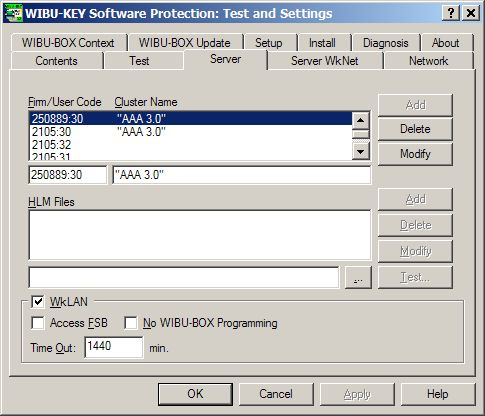This screenshot has height=416, width=485.
Task: Select the Network tab
Action: (x=428, y=61)
